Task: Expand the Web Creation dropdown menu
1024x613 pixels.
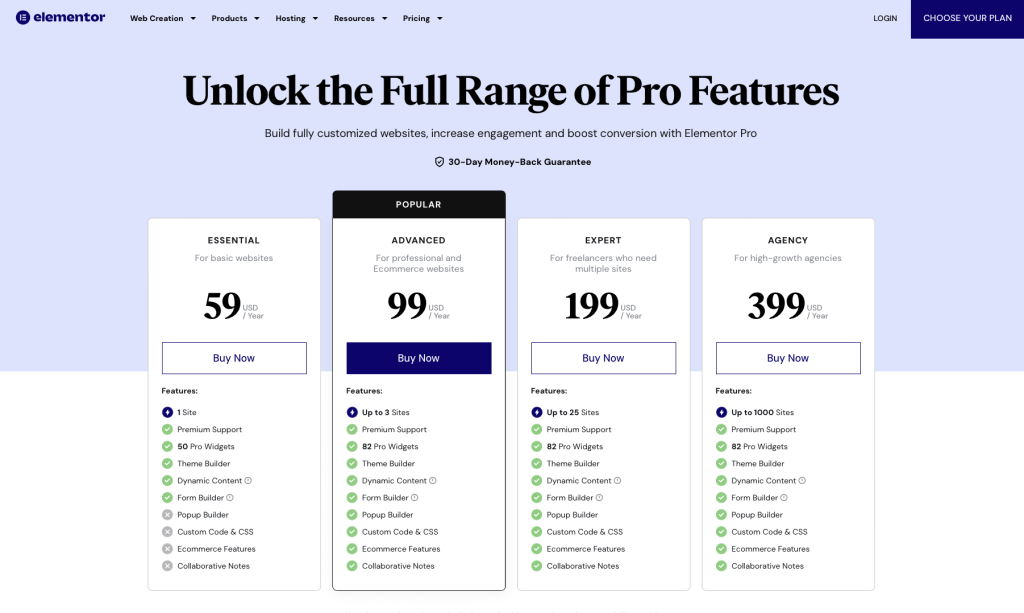Action: click(162, 18)
